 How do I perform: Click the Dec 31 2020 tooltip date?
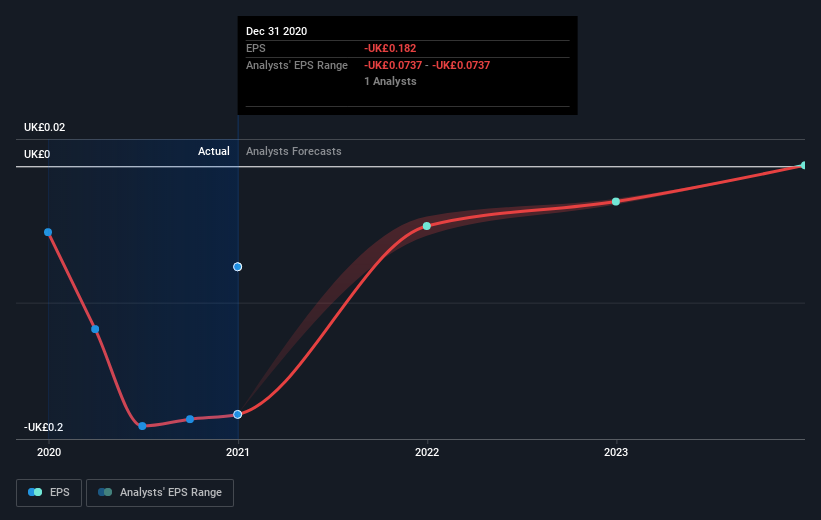[276, 31]
